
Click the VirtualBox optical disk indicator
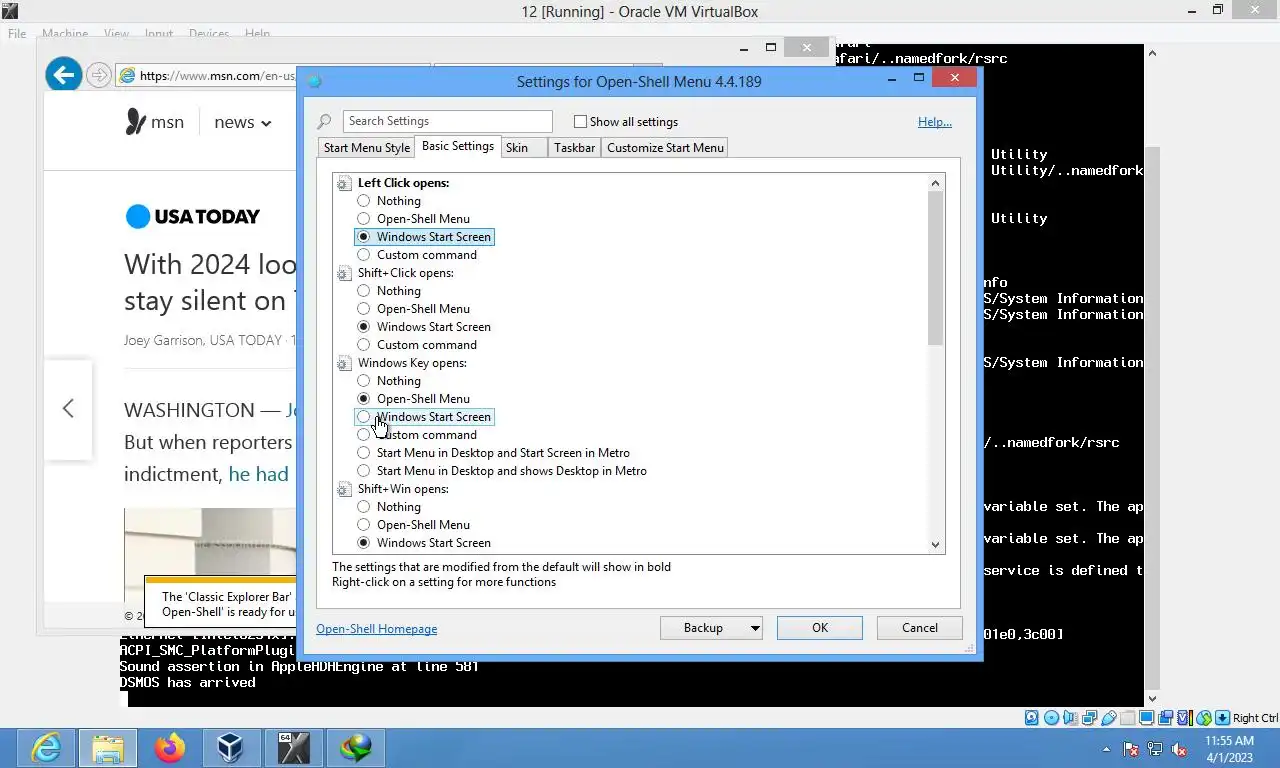pos(1051,718)
